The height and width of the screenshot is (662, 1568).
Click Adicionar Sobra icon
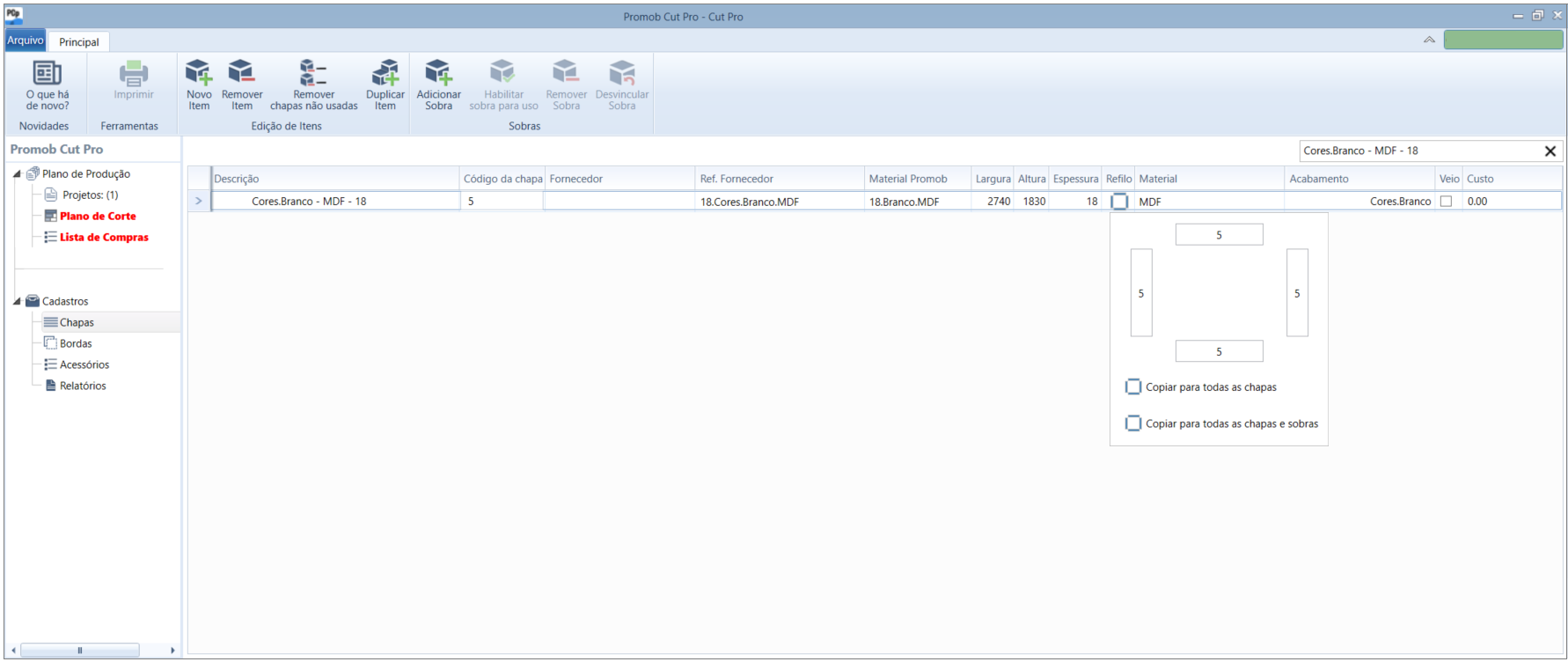pos(438,73)
